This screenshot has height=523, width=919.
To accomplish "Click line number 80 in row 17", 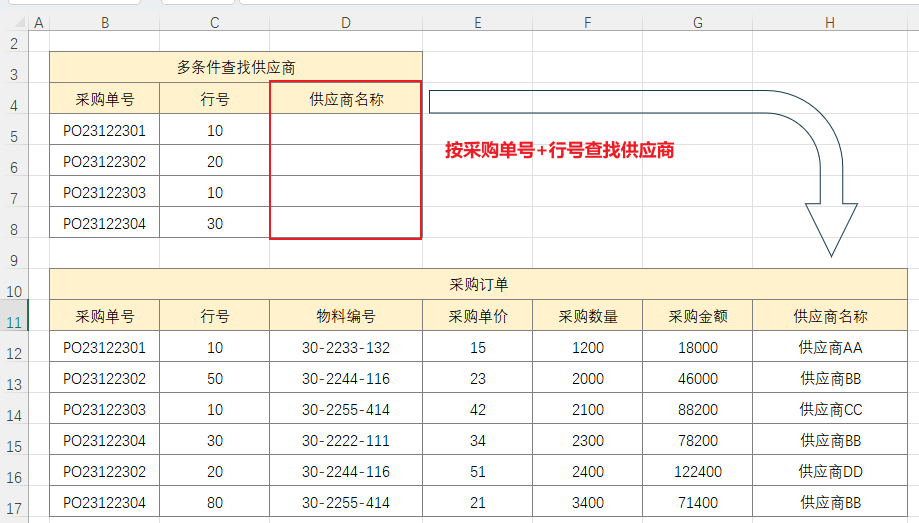I will coord(215,502).
